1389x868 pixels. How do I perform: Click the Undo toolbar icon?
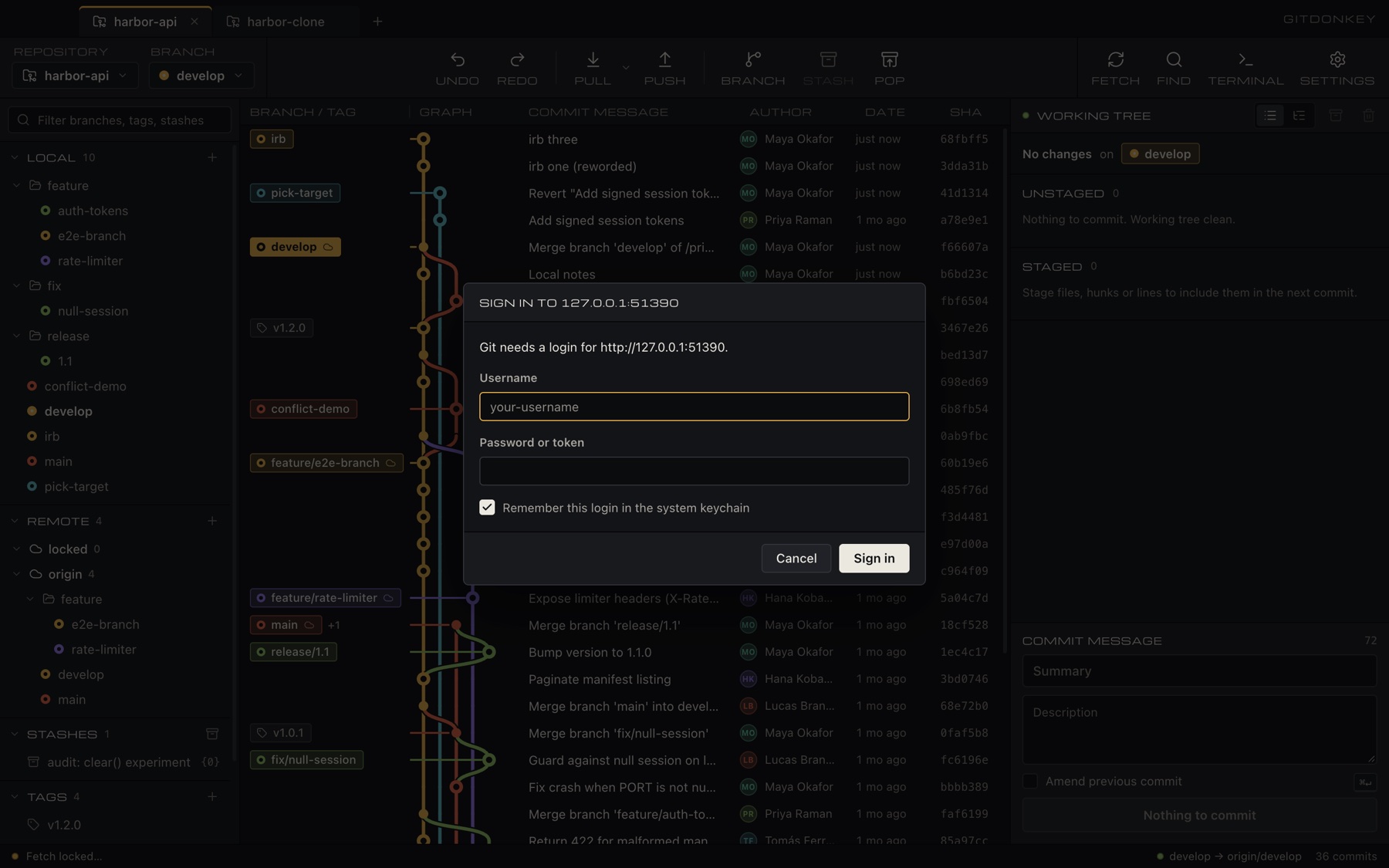click(x=457, y=68)
